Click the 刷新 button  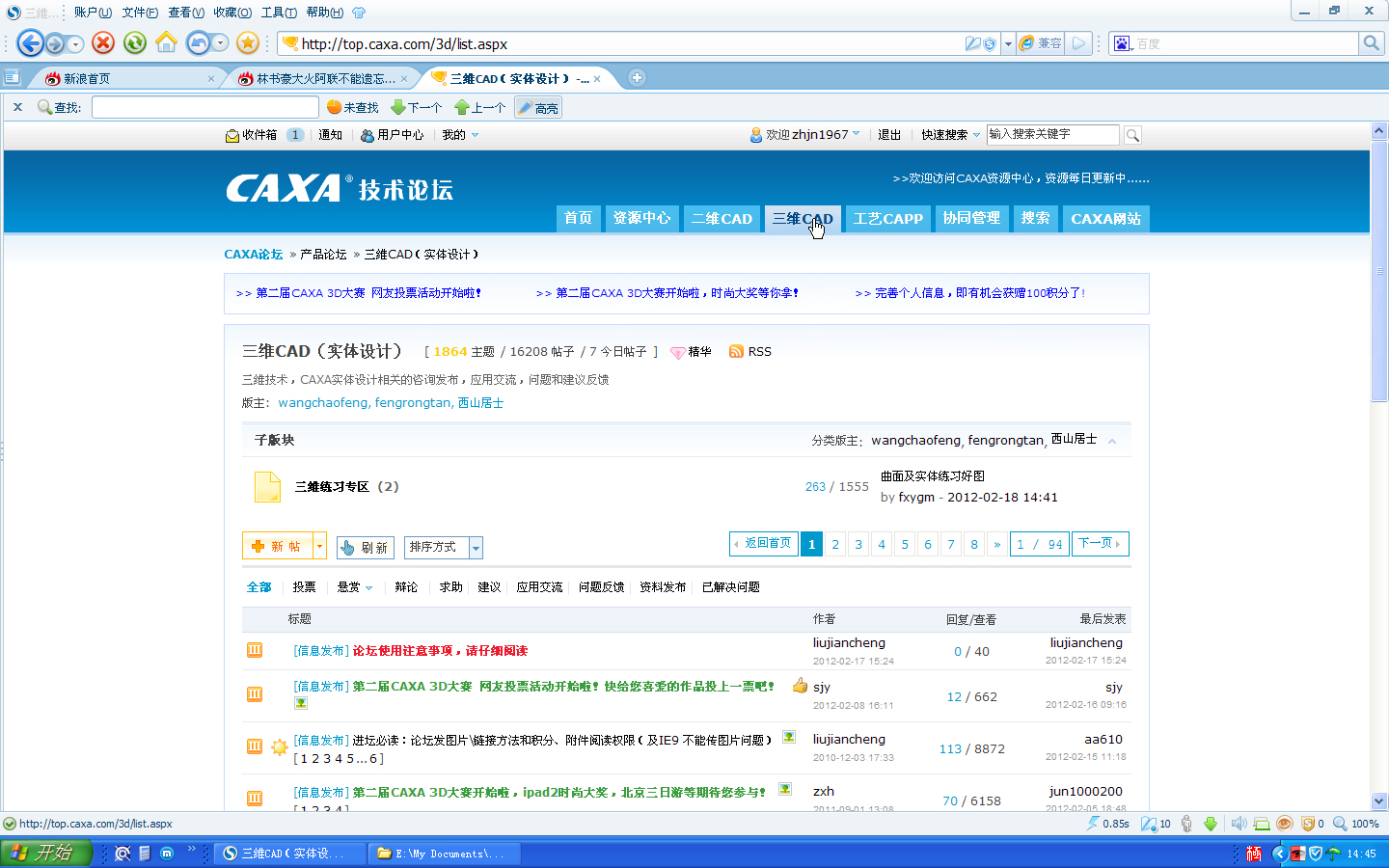[x=366, y=547]
